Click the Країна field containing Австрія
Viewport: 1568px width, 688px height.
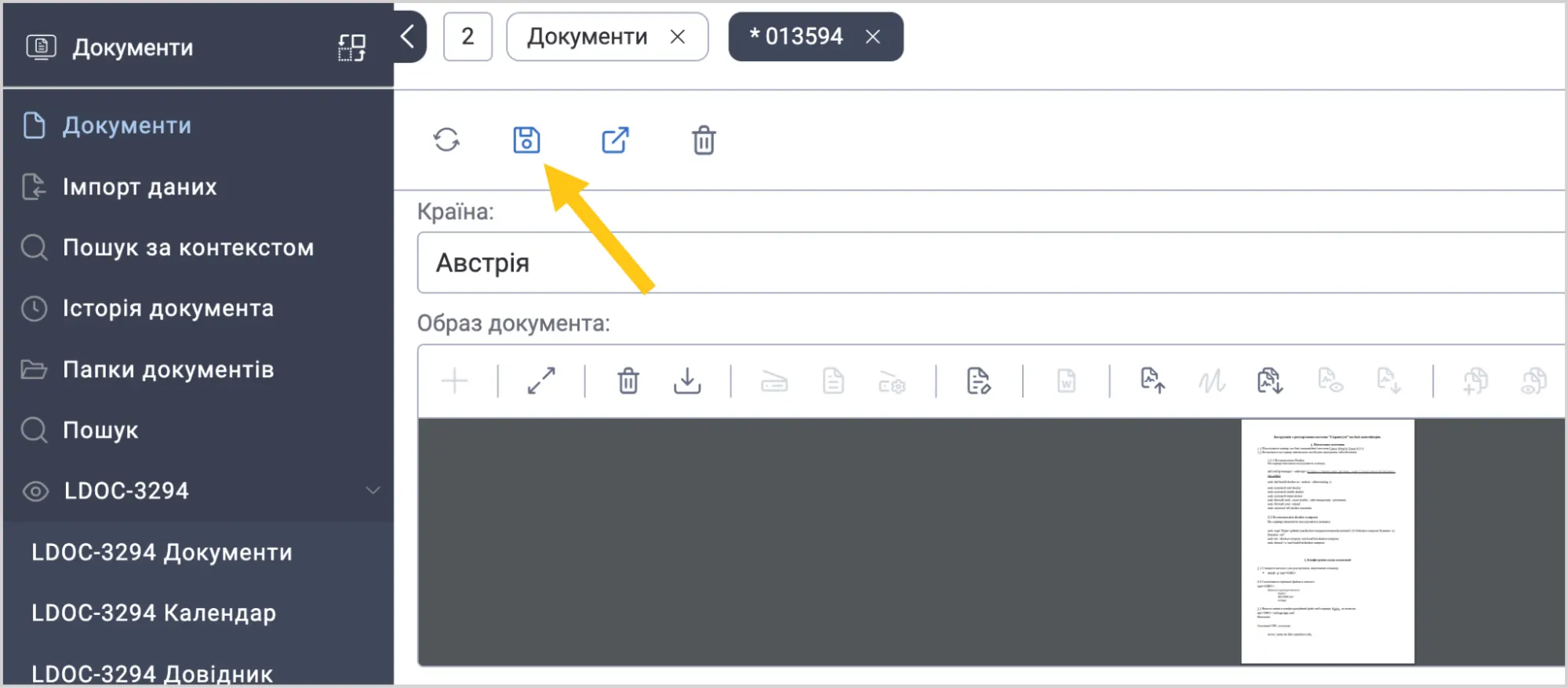(991, 263)
